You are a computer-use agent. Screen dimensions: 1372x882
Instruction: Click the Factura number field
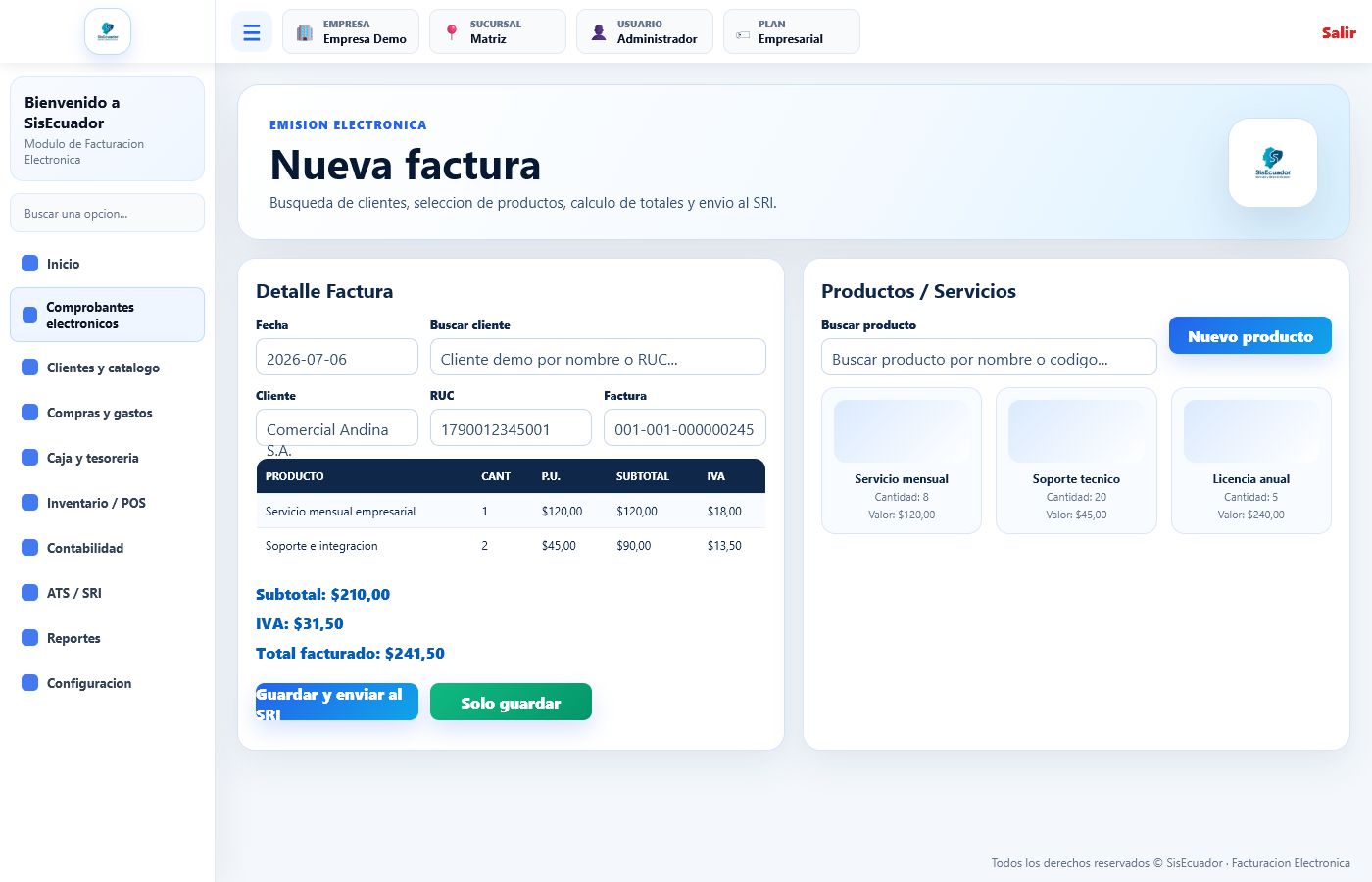685,427
